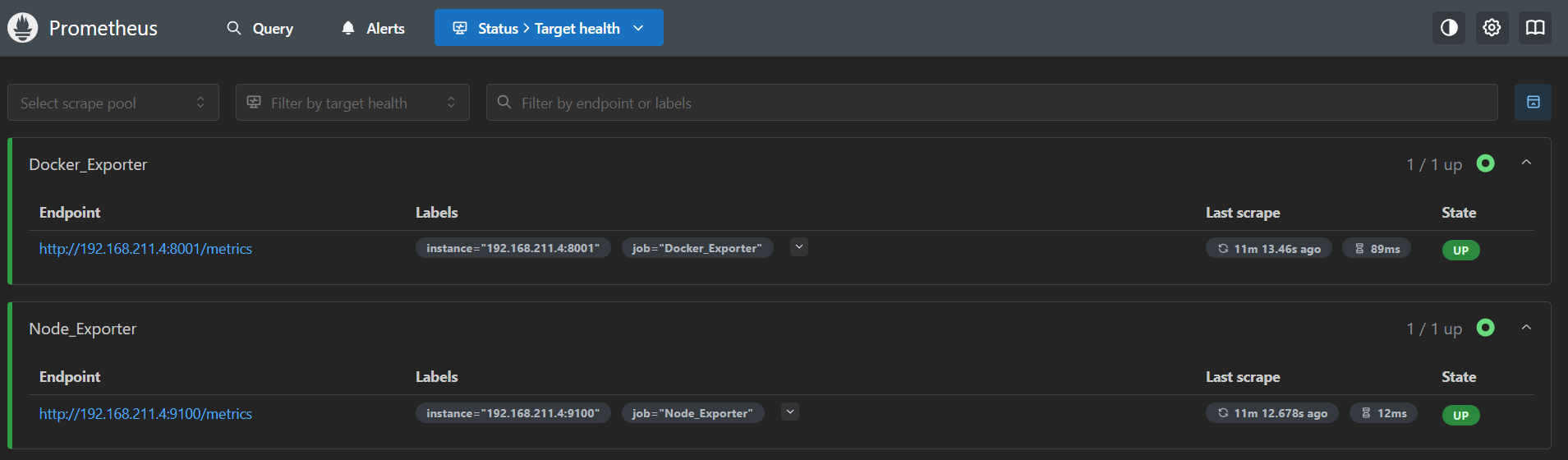Open the Query page
Viewport: 1568px width, 460px height.
click(x=260, y=28)
